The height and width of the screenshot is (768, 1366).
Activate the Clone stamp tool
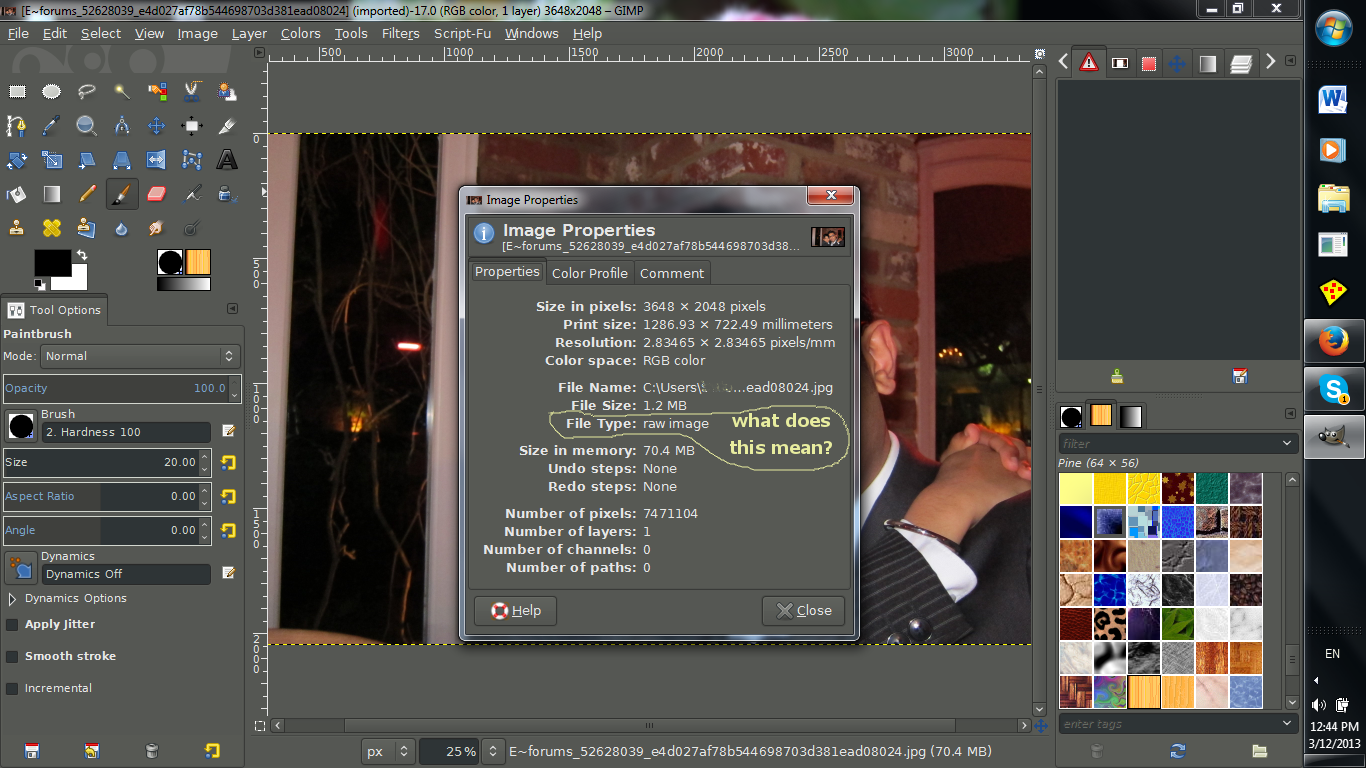[16, 227]
